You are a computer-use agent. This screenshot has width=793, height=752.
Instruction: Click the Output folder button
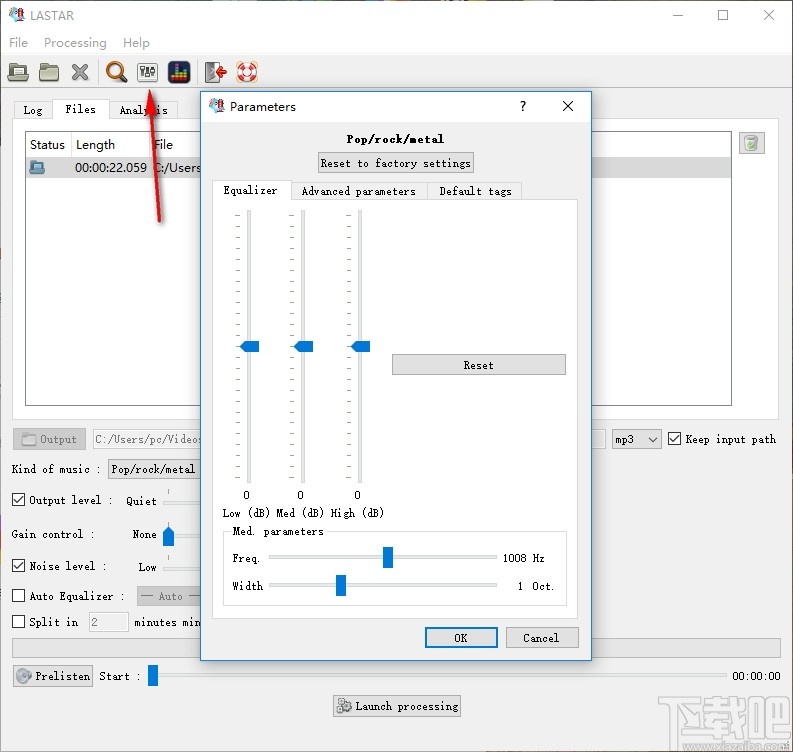pyautogui.click(x=49, y=439)
